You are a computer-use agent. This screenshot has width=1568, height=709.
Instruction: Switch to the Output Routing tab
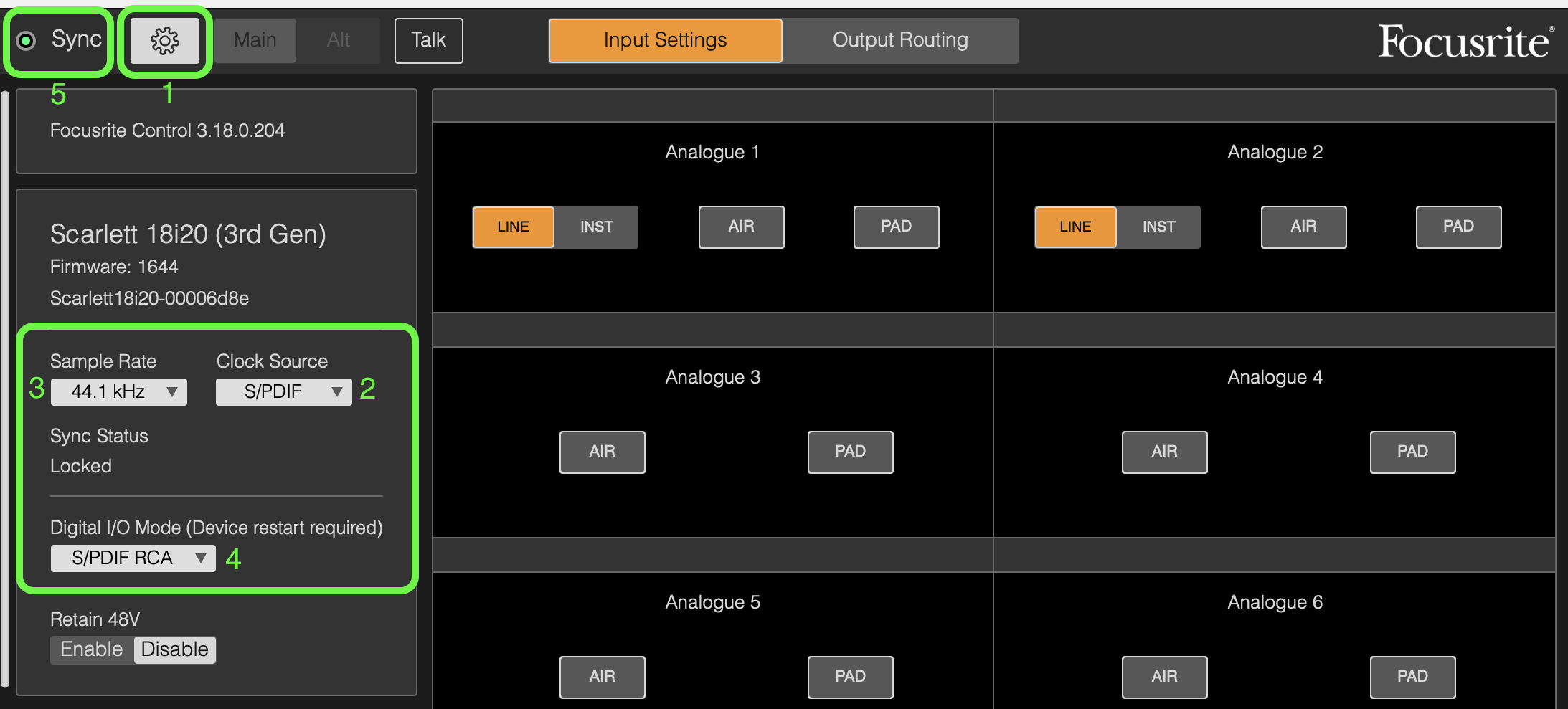pyautogui.click(x=900, y=40)
